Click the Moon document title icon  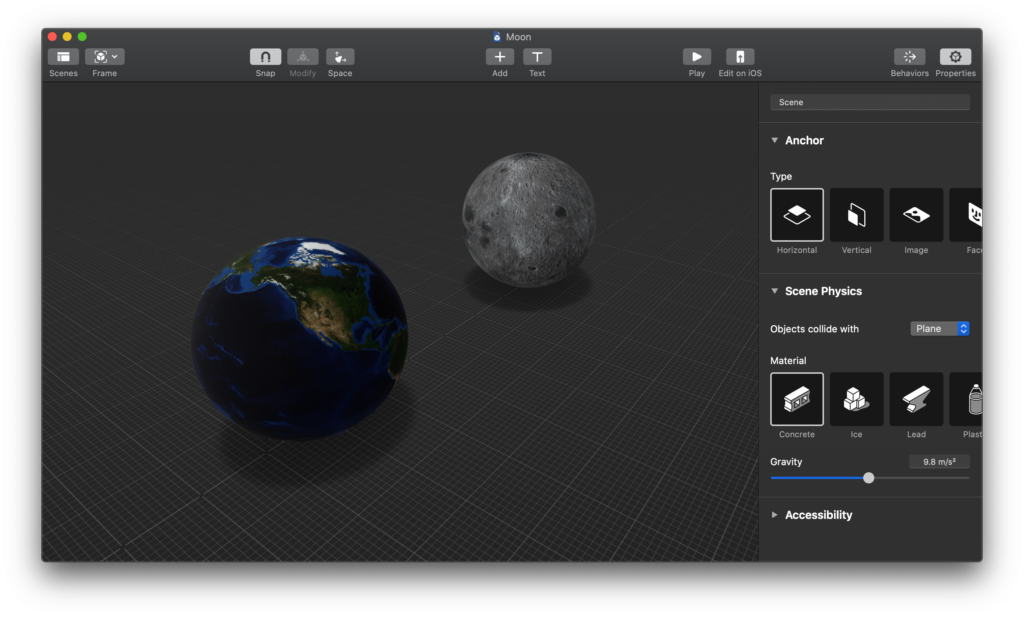[497, 37]
